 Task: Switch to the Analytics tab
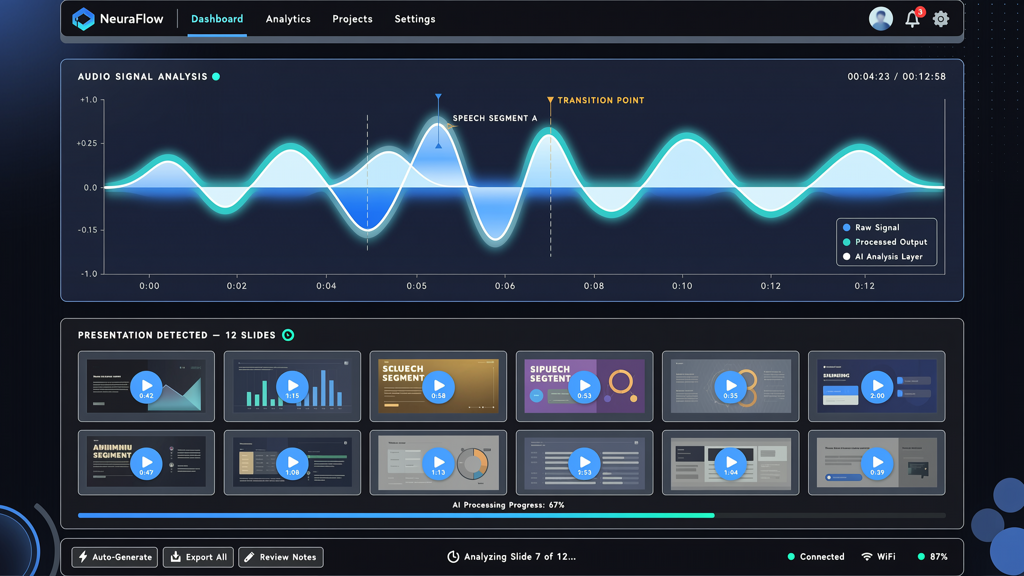pos(288,19)
